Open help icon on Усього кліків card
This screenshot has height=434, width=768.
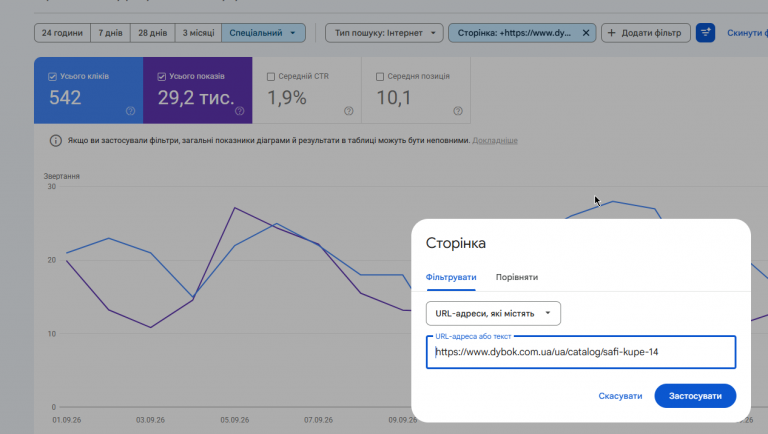tap(130, 111)
